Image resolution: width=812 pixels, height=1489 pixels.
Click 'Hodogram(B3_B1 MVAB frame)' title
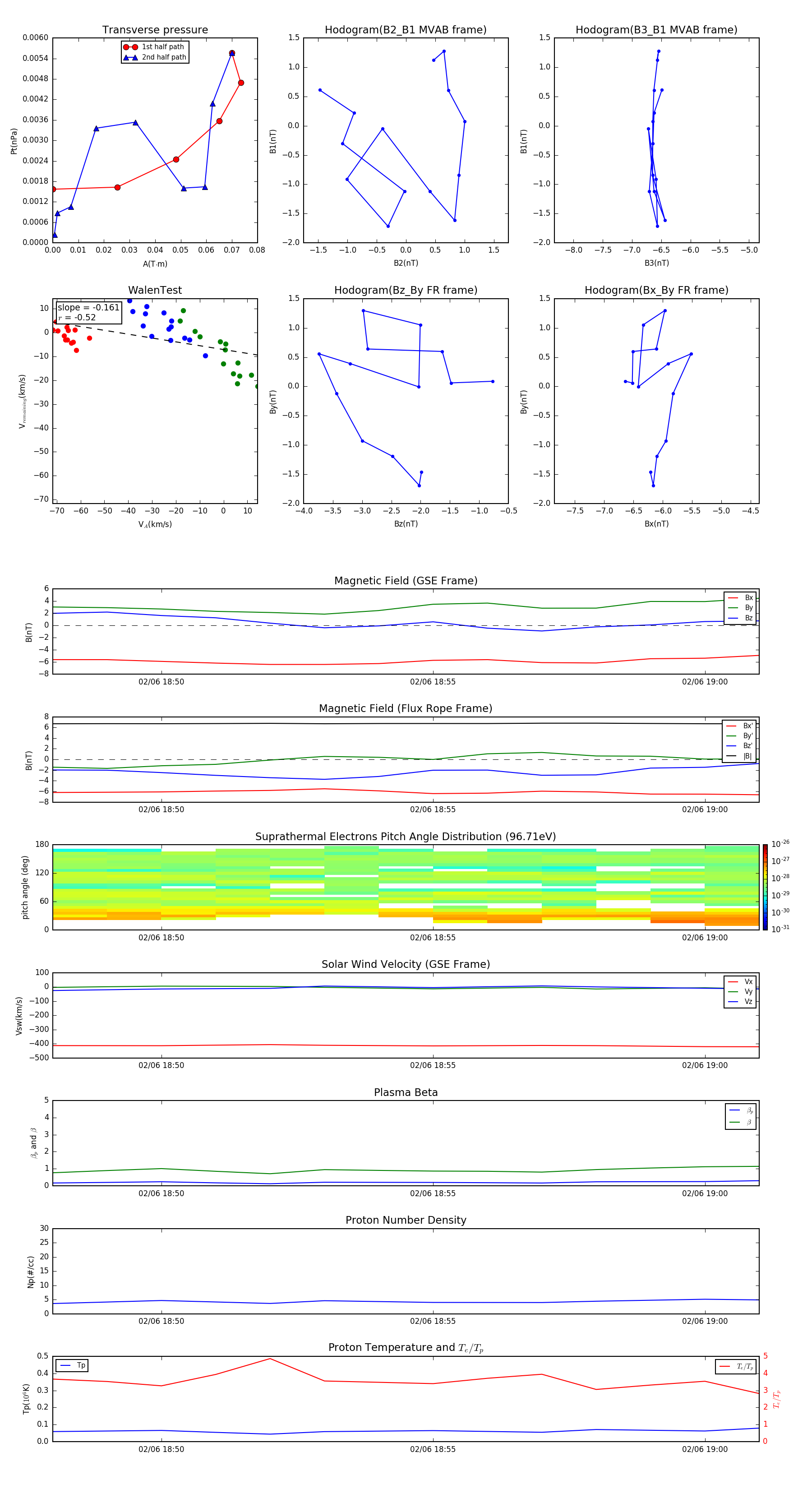tap(656, 30)
